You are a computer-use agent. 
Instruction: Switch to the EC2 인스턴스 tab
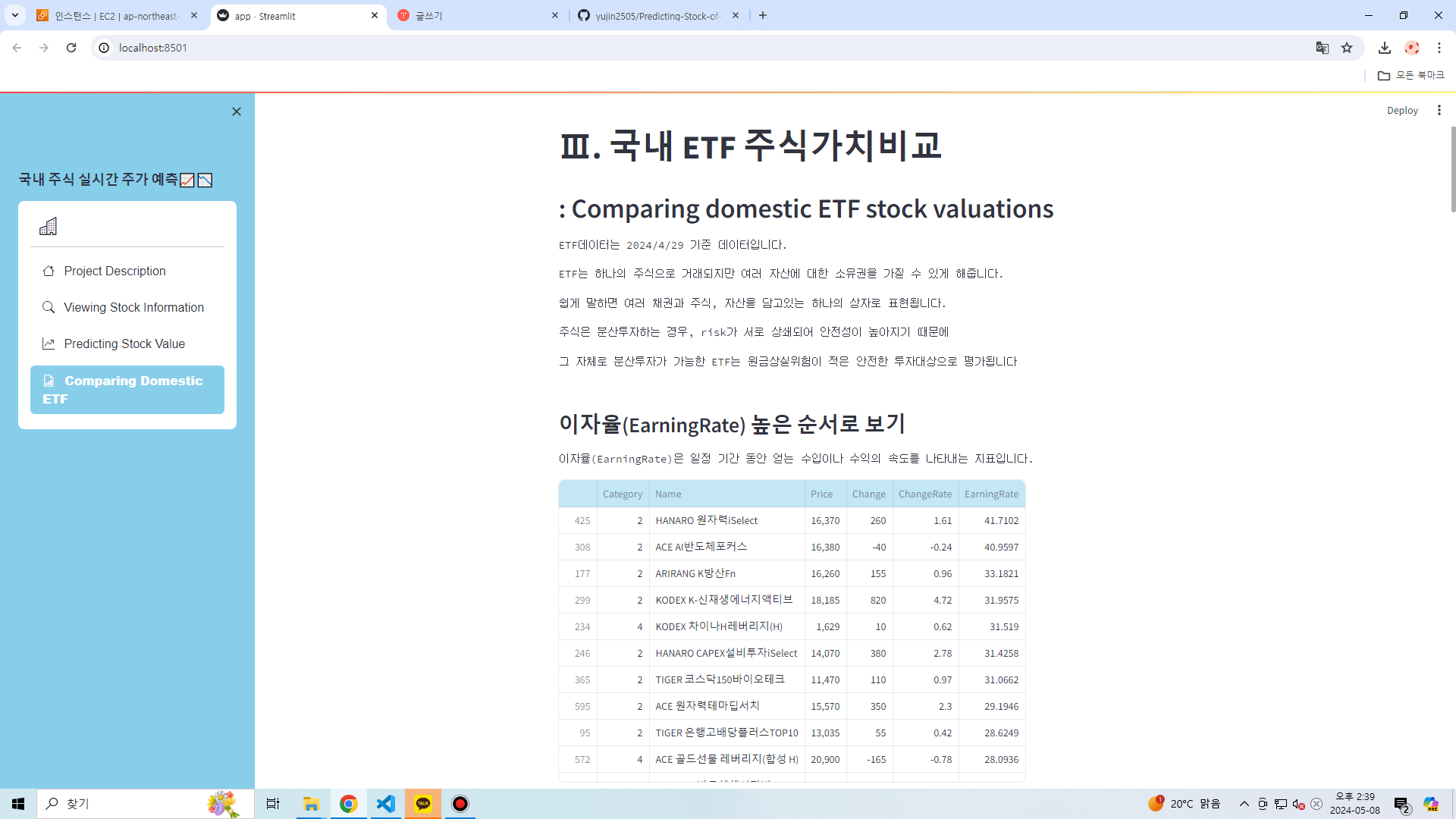(x=116, y=15)
